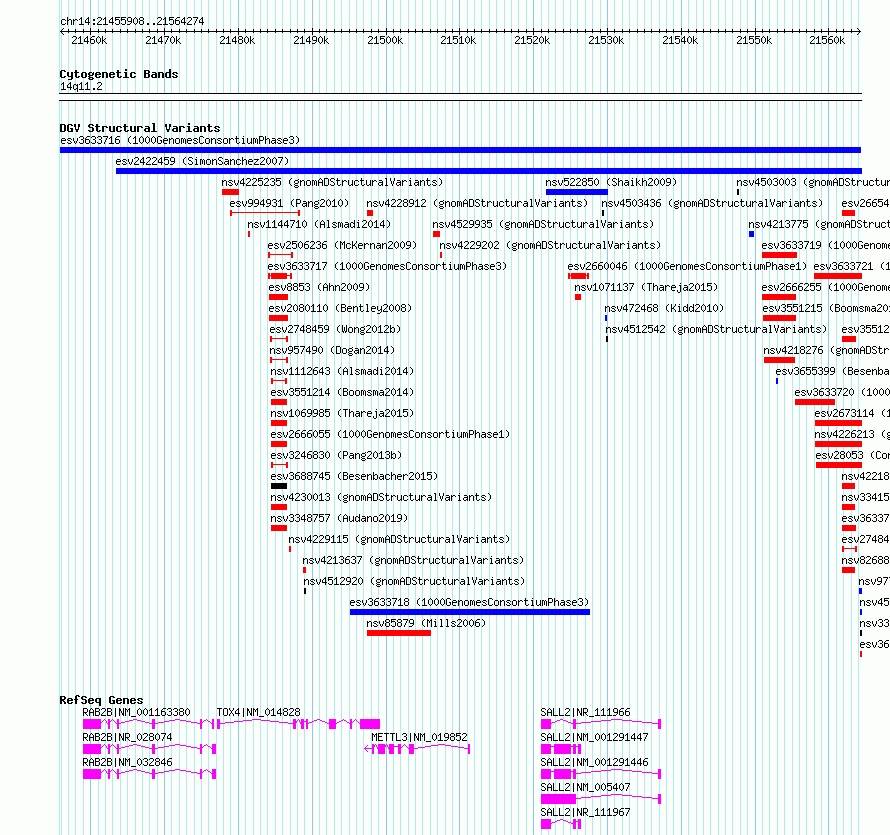This screenshot has width=890, height=835.
Task: Select esv3246830 (Pang2013b) label
Action: tap(336, 455)
